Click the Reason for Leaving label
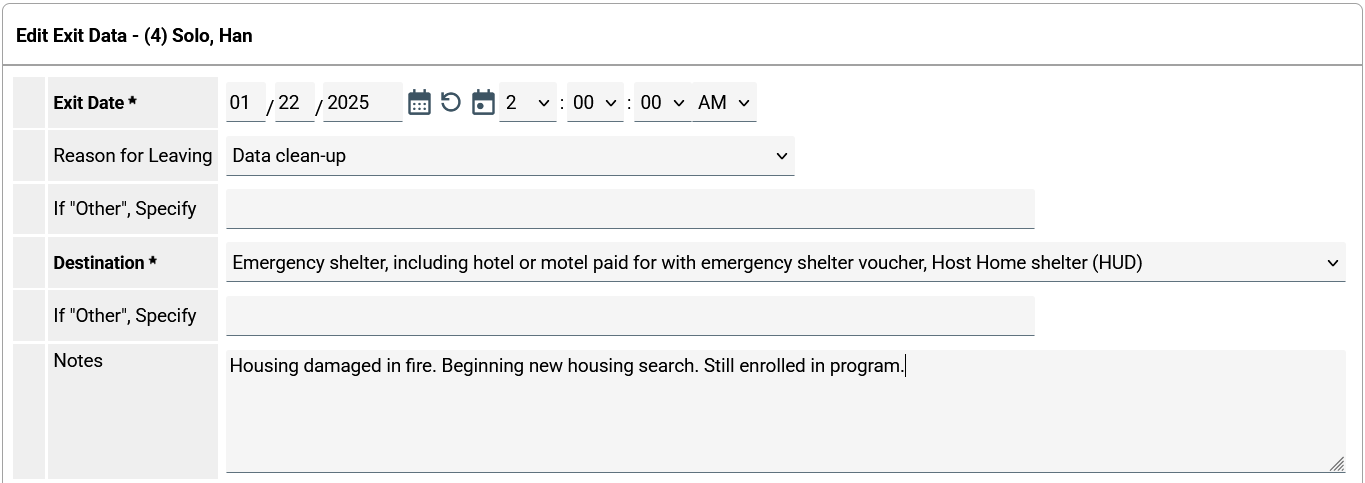This screenshot has width=1365, height=483. click(x=133, y=156)
